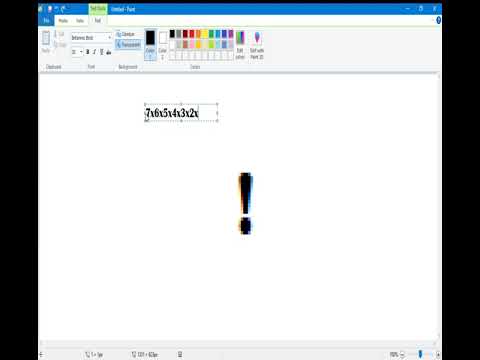Expand the font size dropdown
Image resolution: width=480 pixels, height=360 pixels.
pyautogui.click(x=81, y=52)
